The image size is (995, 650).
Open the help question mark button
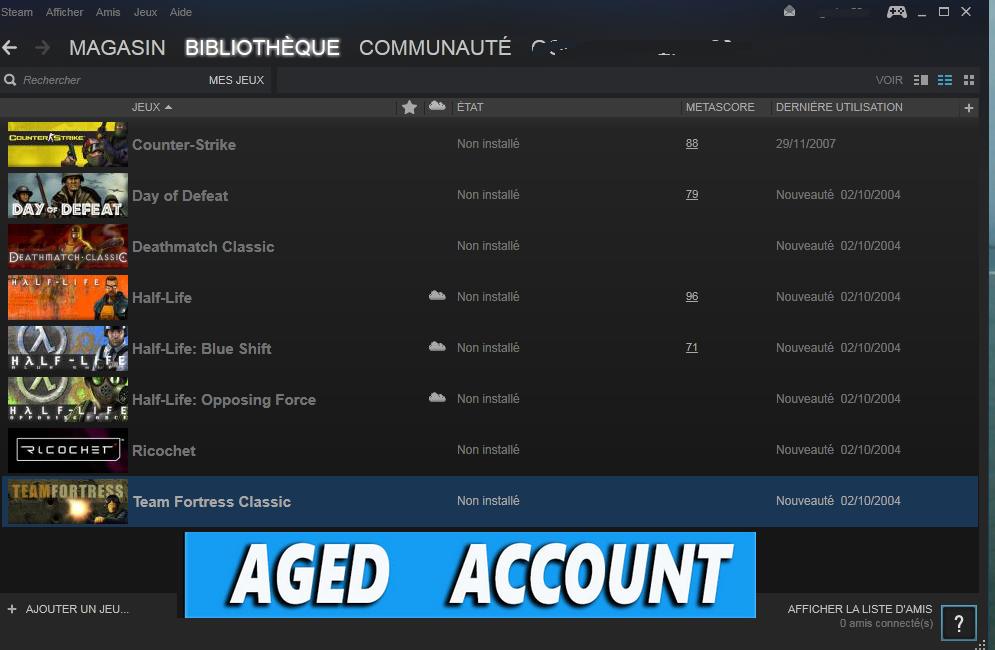point(958,623)
